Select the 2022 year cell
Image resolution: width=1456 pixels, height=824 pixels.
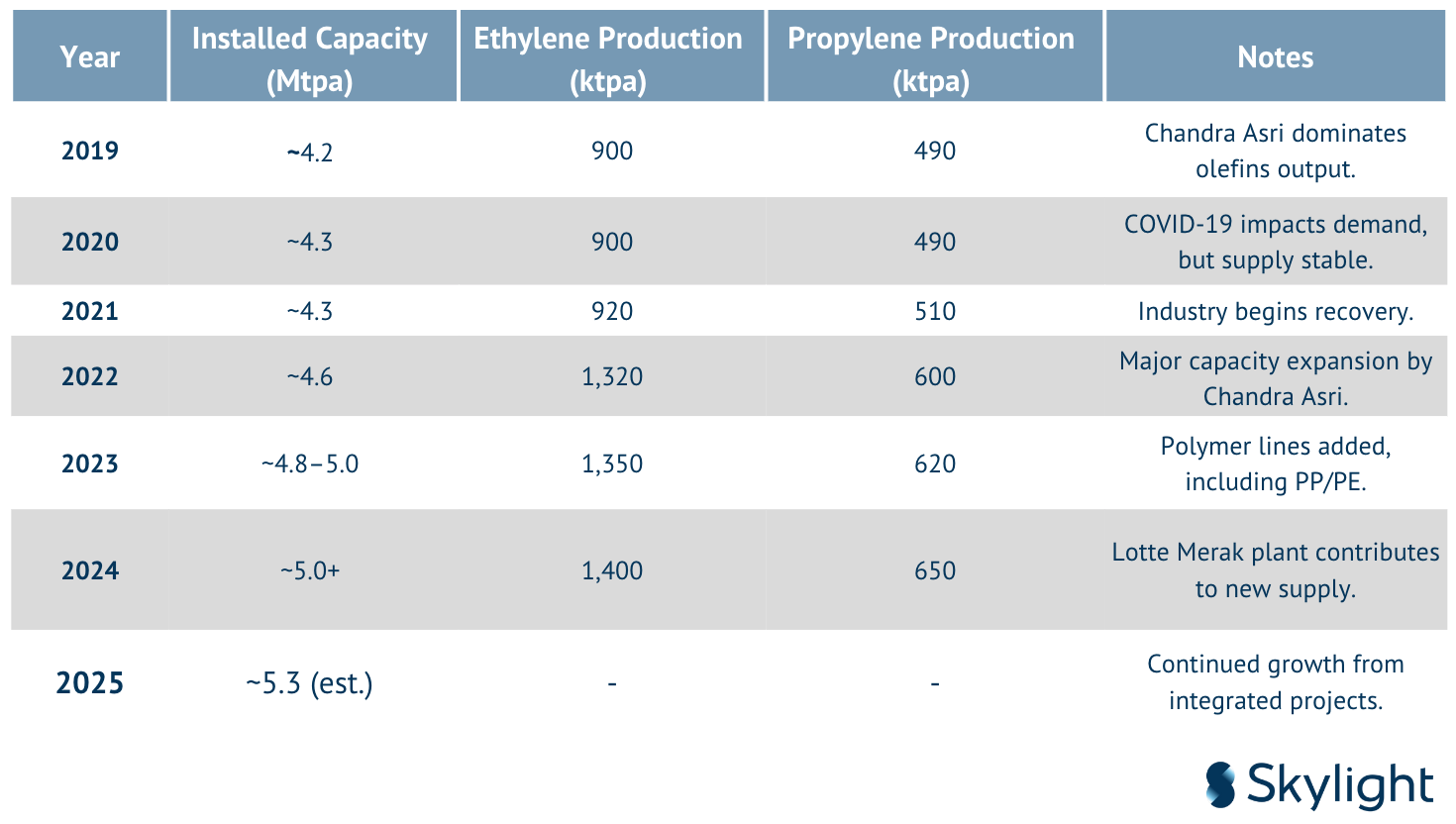pyautogui.click(x=89, y=376)
